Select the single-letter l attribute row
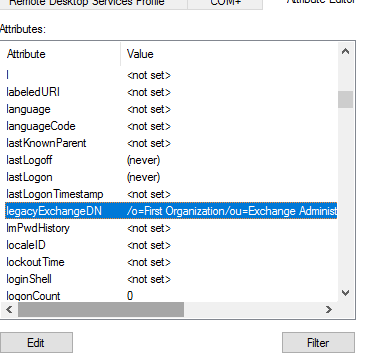 click(x=171, y=75)
